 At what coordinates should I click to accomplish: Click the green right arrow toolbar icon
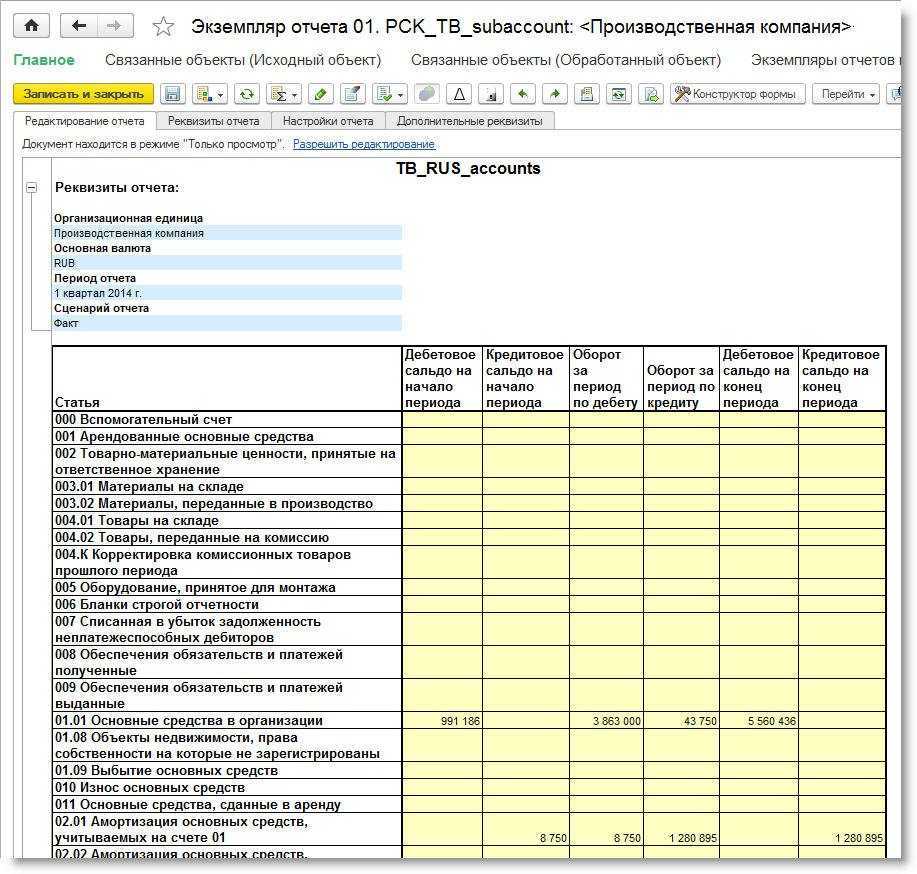click(x=554, y=94)
